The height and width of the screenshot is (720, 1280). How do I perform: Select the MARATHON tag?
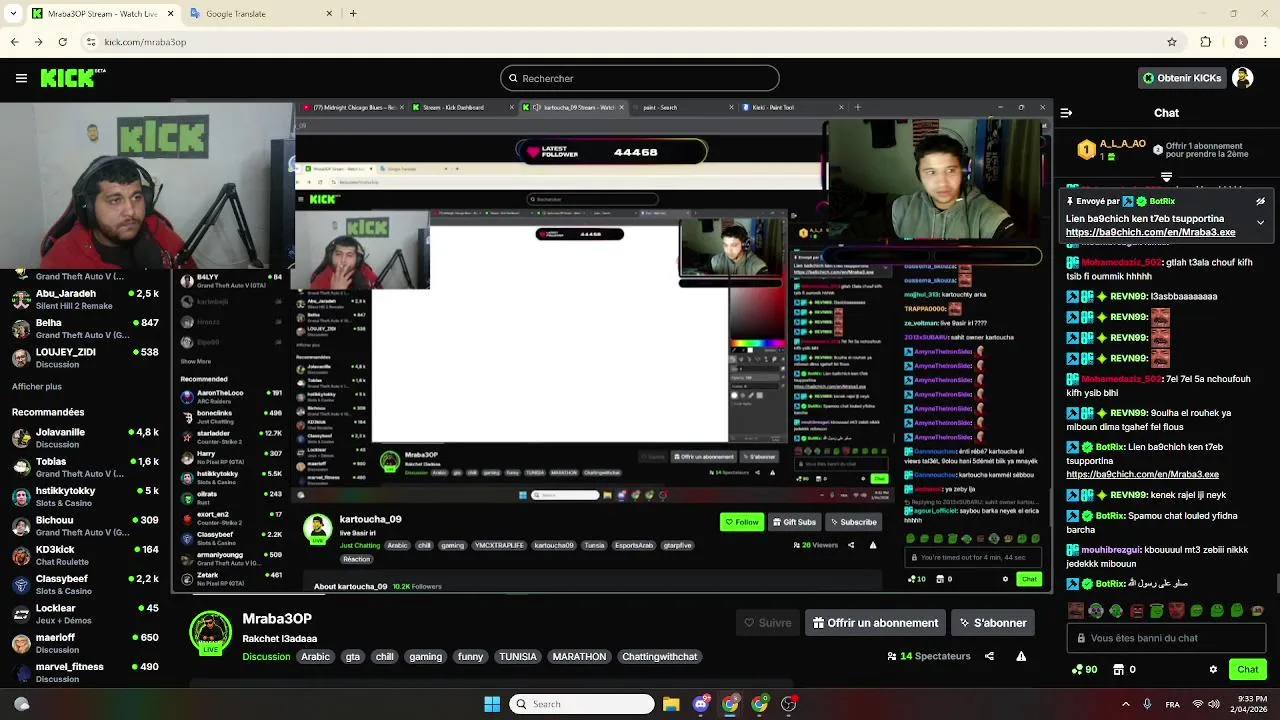click(x=579, y=657)
